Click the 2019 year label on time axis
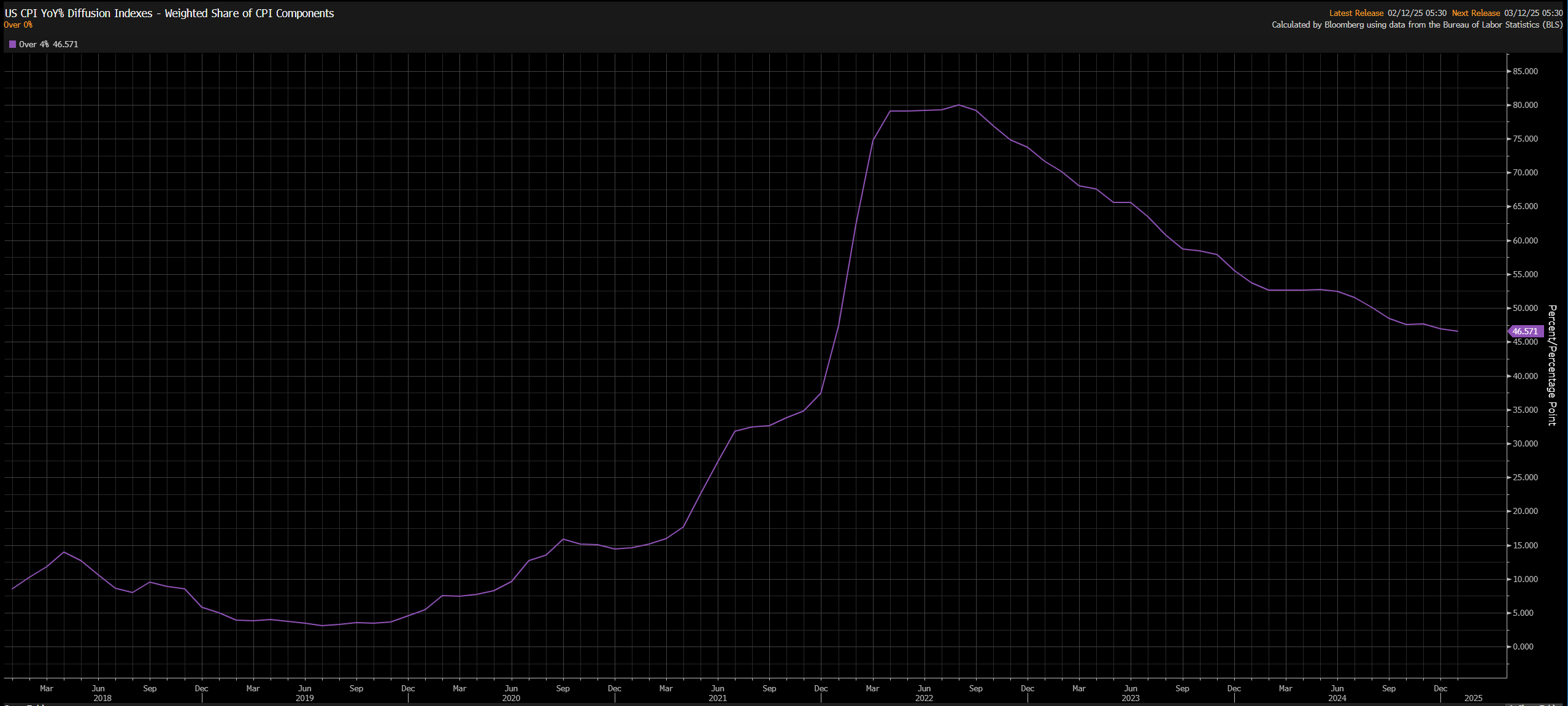The height and width of the screenshot is (706, 1568). click(x=305, y=698)
